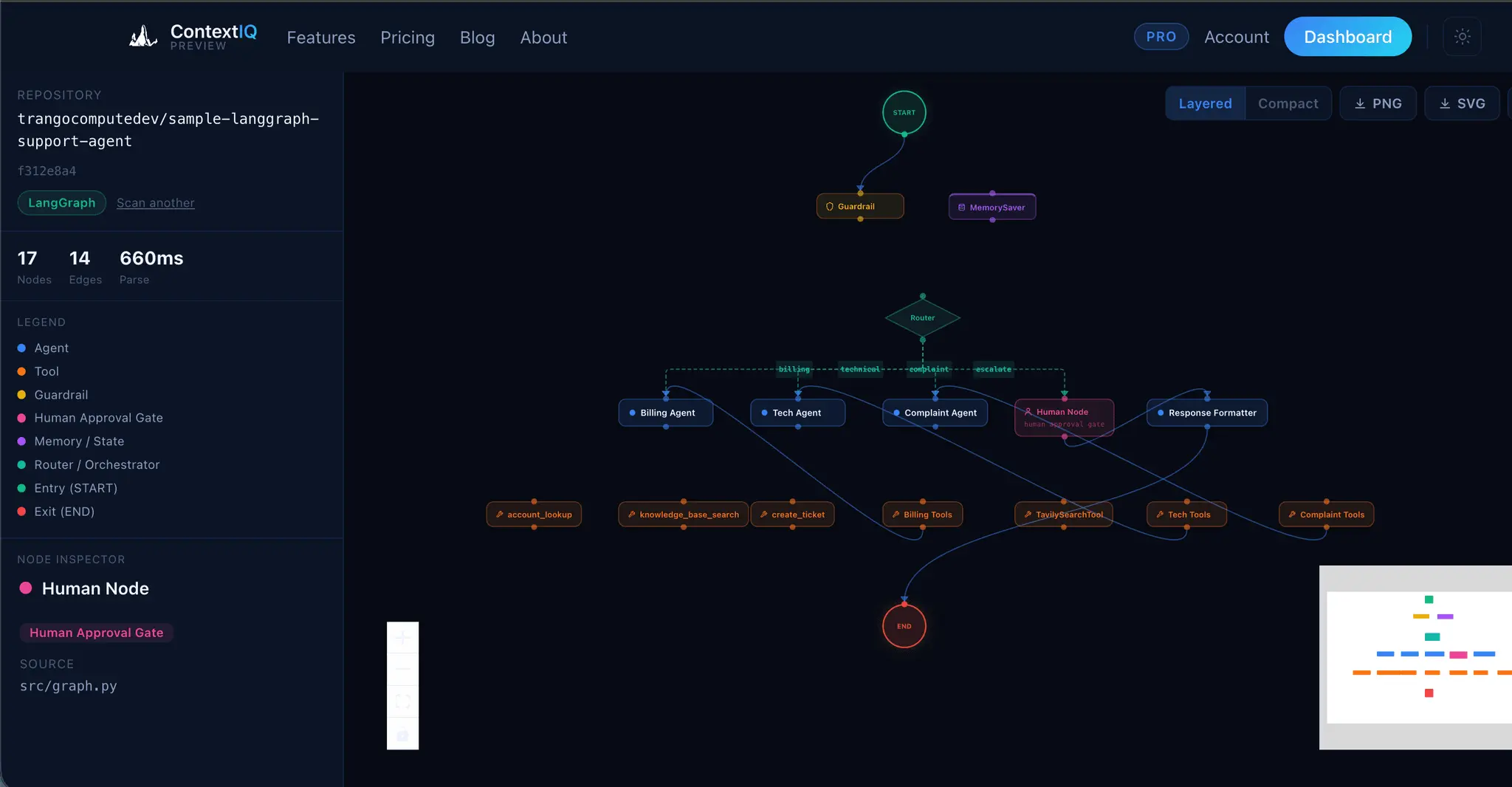Select the Router diamond node
The width and height of the screenshot is (1512, 787).
click(922, 318)
